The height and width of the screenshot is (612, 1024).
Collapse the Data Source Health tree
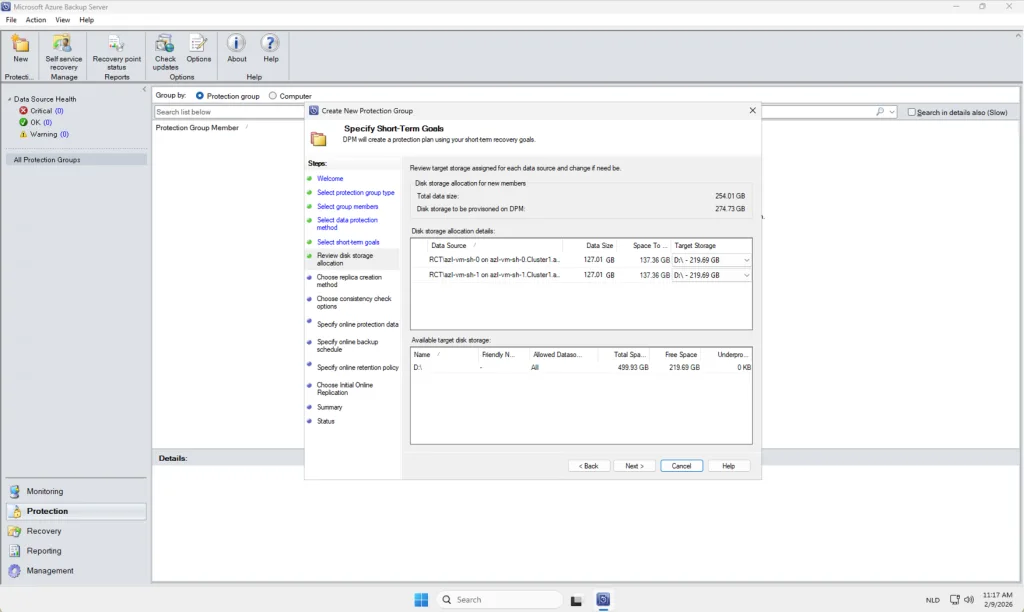(x=8, y=99)
